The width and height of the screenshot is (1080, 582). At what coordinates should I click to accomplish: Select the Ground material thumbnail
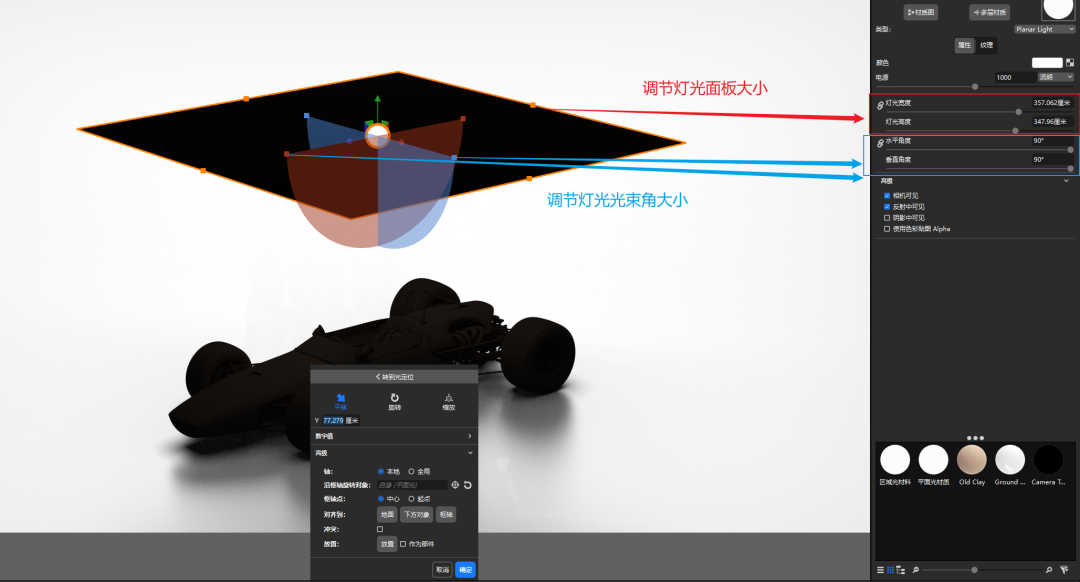(1010, 459)
